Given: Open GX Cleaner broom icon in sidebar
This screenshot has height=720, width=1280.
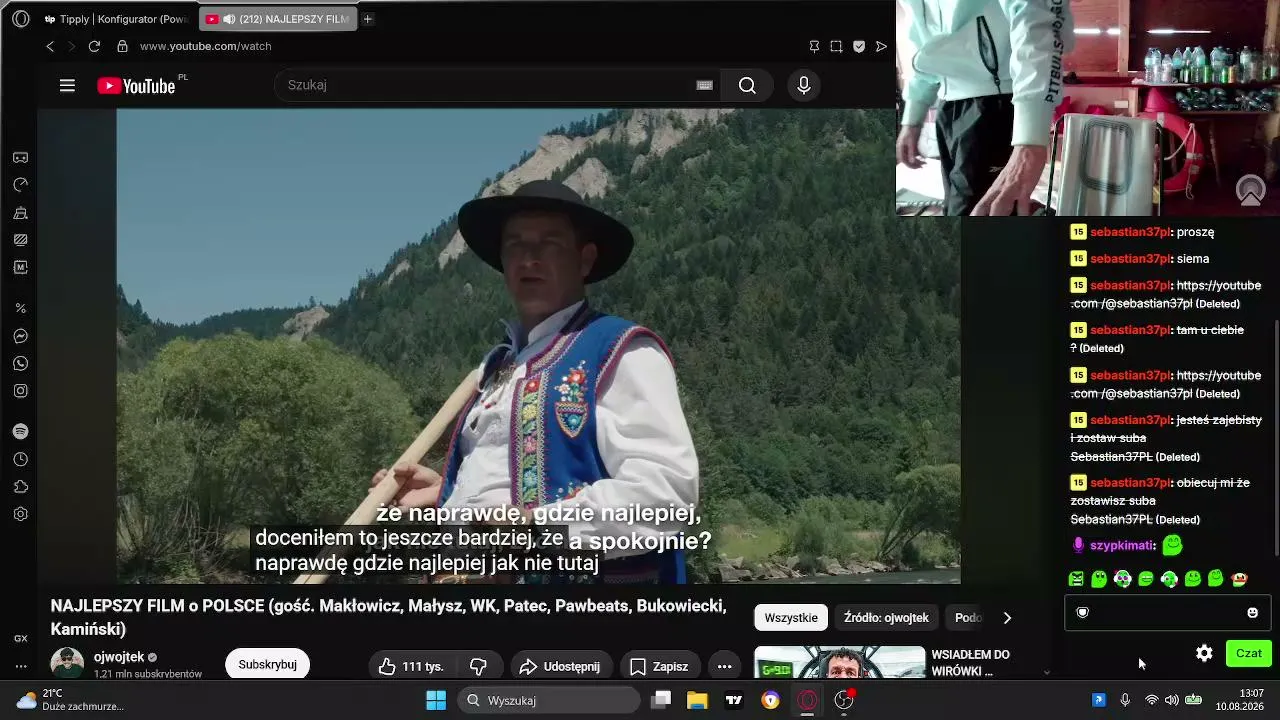Looking at the screenshot, I should click(x=20, y=213).
